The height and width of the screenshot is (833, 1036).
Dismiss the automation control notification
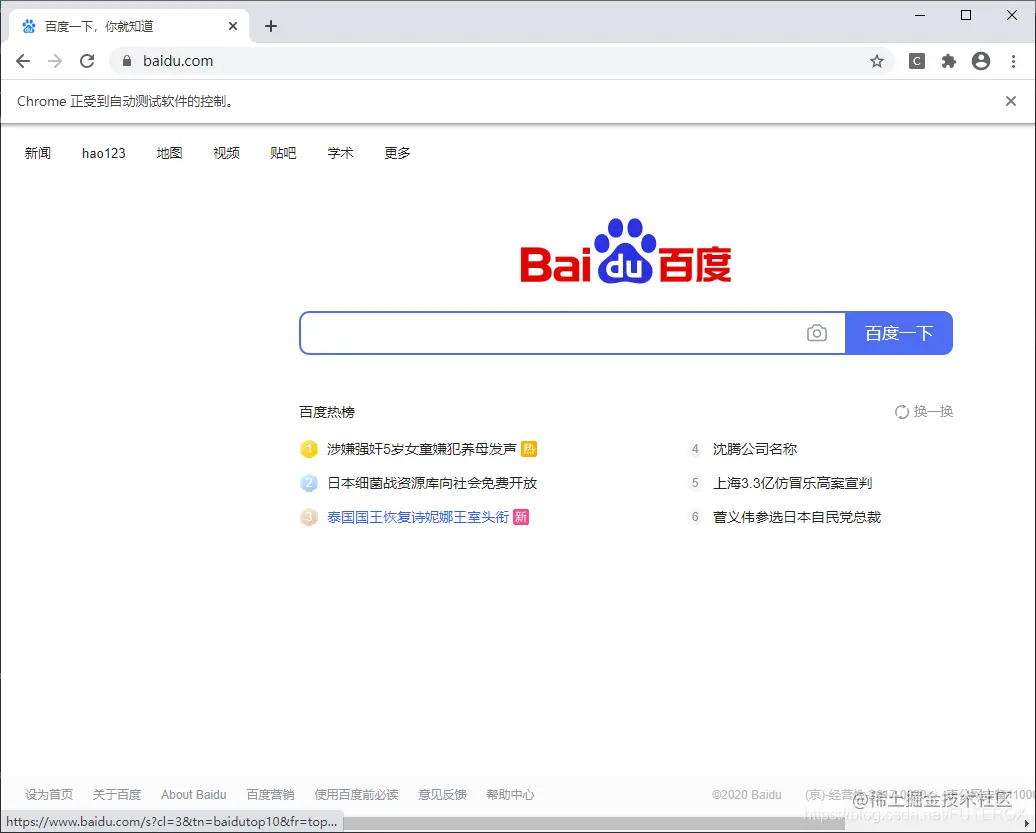point(1010,101)
